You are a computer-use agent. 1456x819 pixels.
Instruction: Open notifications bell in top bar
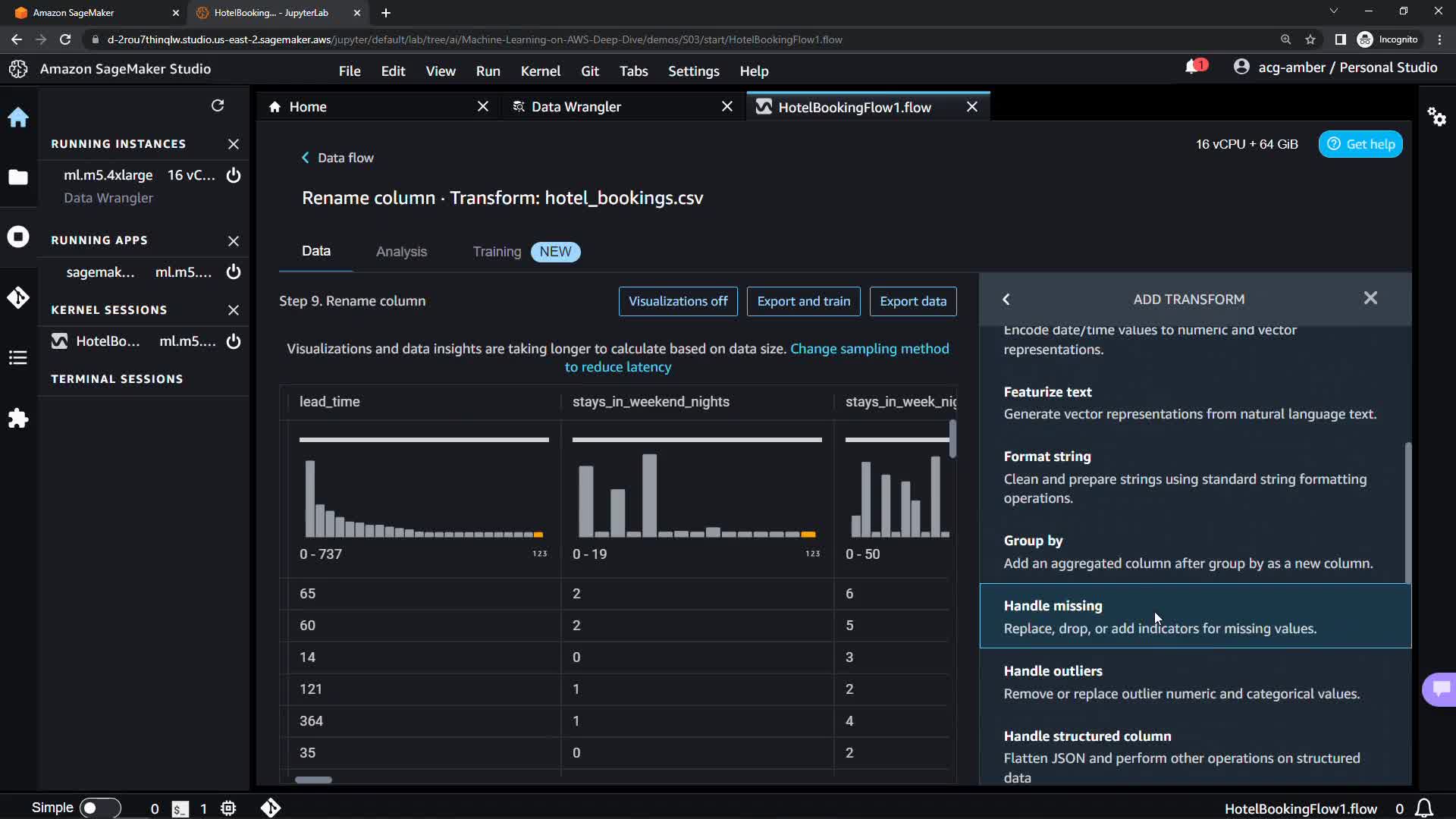[1192, 67]
